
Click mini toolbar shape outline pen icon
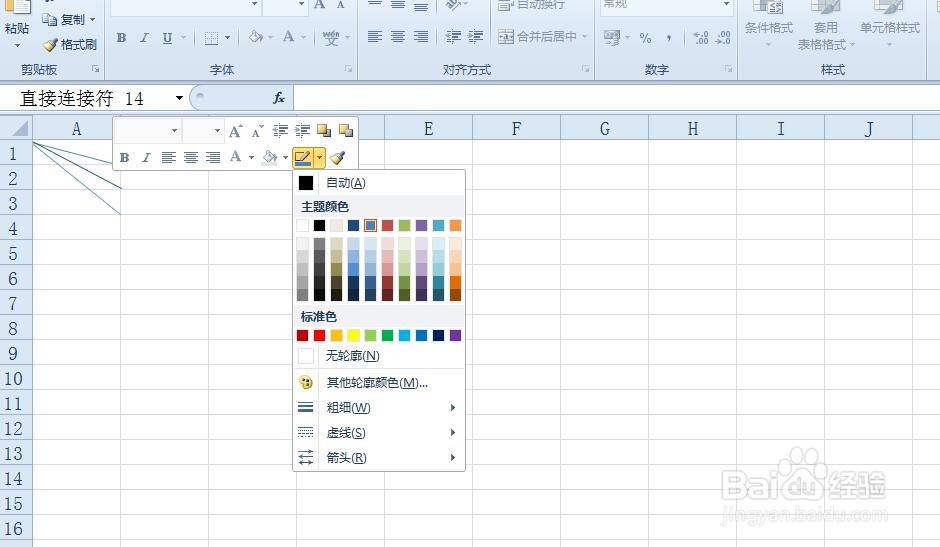tap(303, 158)
